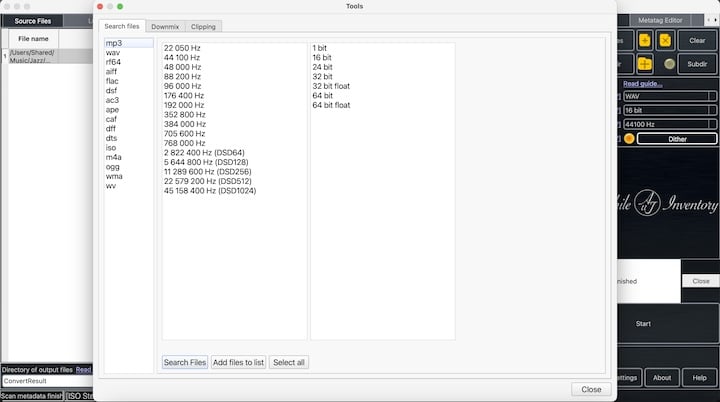
Task: Close the Tools dialog with Close button
Action: pyautogui.click(x=591, y=389)
